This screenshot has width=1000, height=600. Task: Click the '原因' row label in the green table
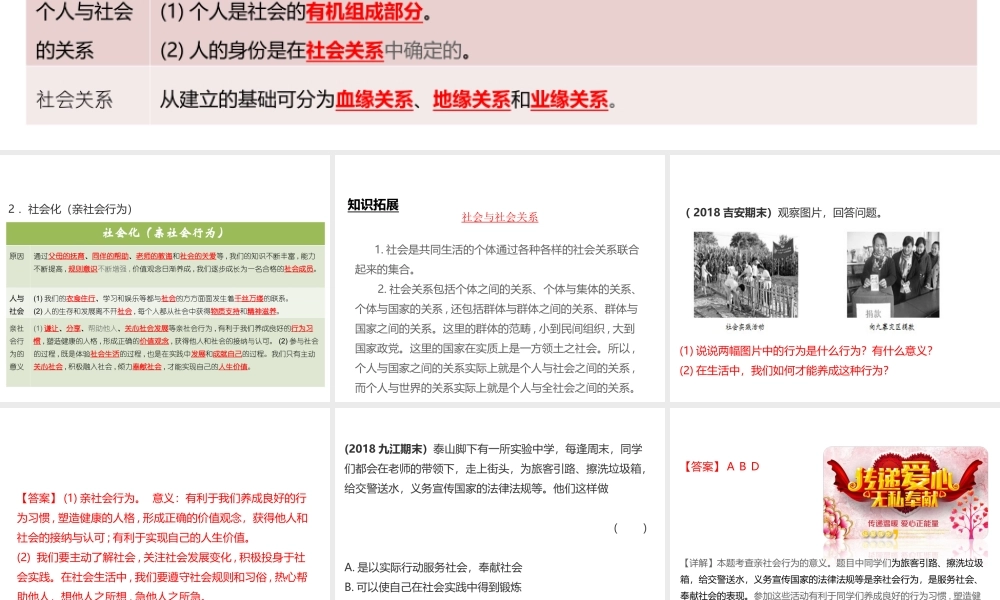point(17,256)
